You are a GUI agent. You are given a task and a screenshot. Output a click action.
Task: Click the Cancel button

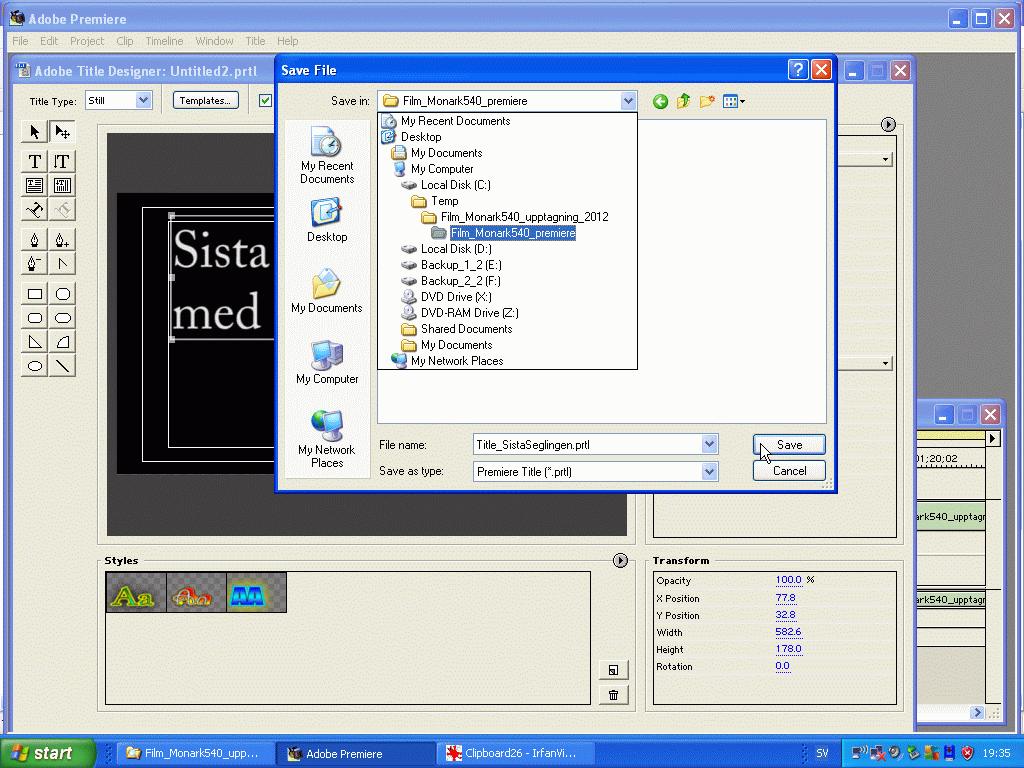tap(789, 471)
